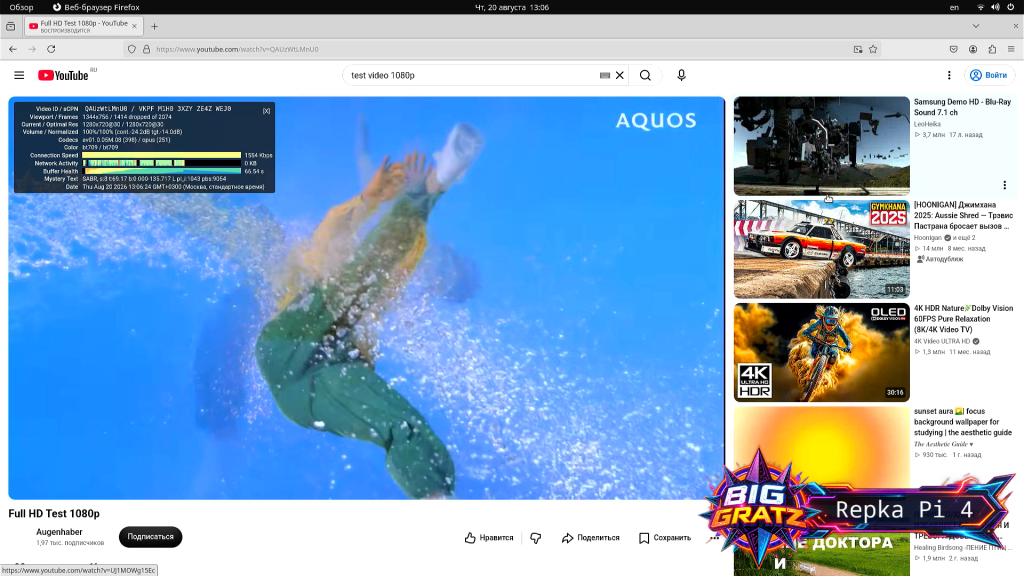Screen dimensions: 1024x576
Task: Open the Augenhaber channel link
Action: pyautogui.click(x=59, y=532)
